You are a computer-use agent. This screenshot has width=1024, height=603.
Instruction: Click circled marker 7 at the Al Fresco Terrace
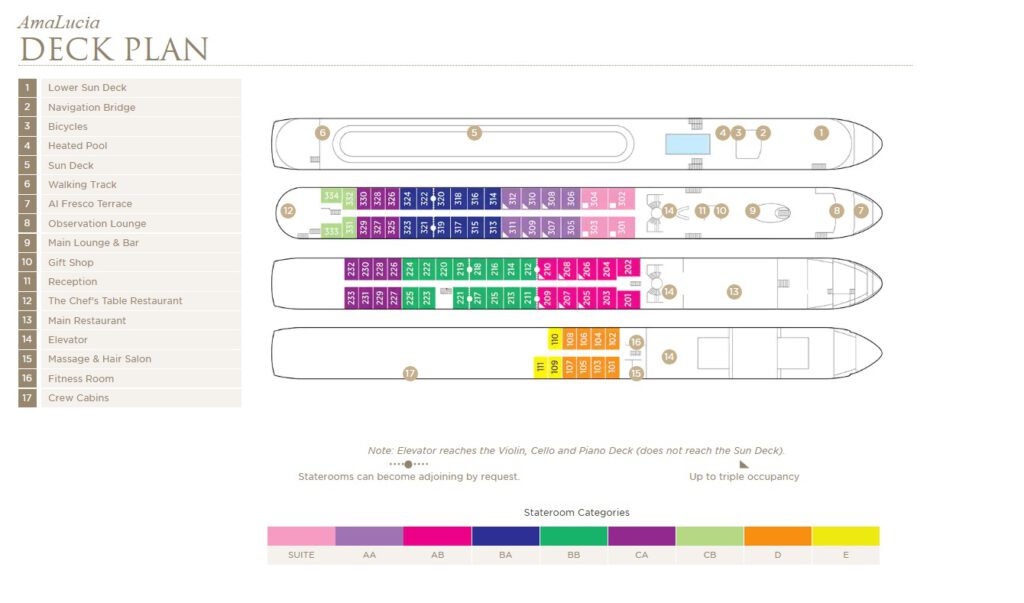click(x=861, y=210)
